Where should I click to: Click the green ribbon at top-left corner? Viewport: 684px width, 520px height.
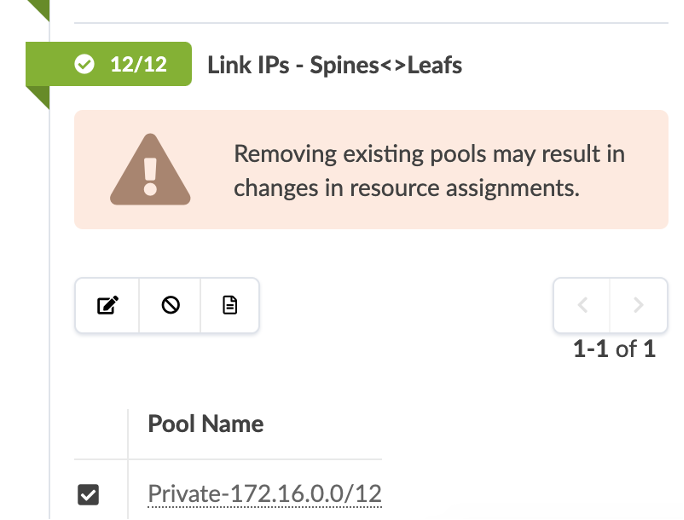click(x=38, y=9)
